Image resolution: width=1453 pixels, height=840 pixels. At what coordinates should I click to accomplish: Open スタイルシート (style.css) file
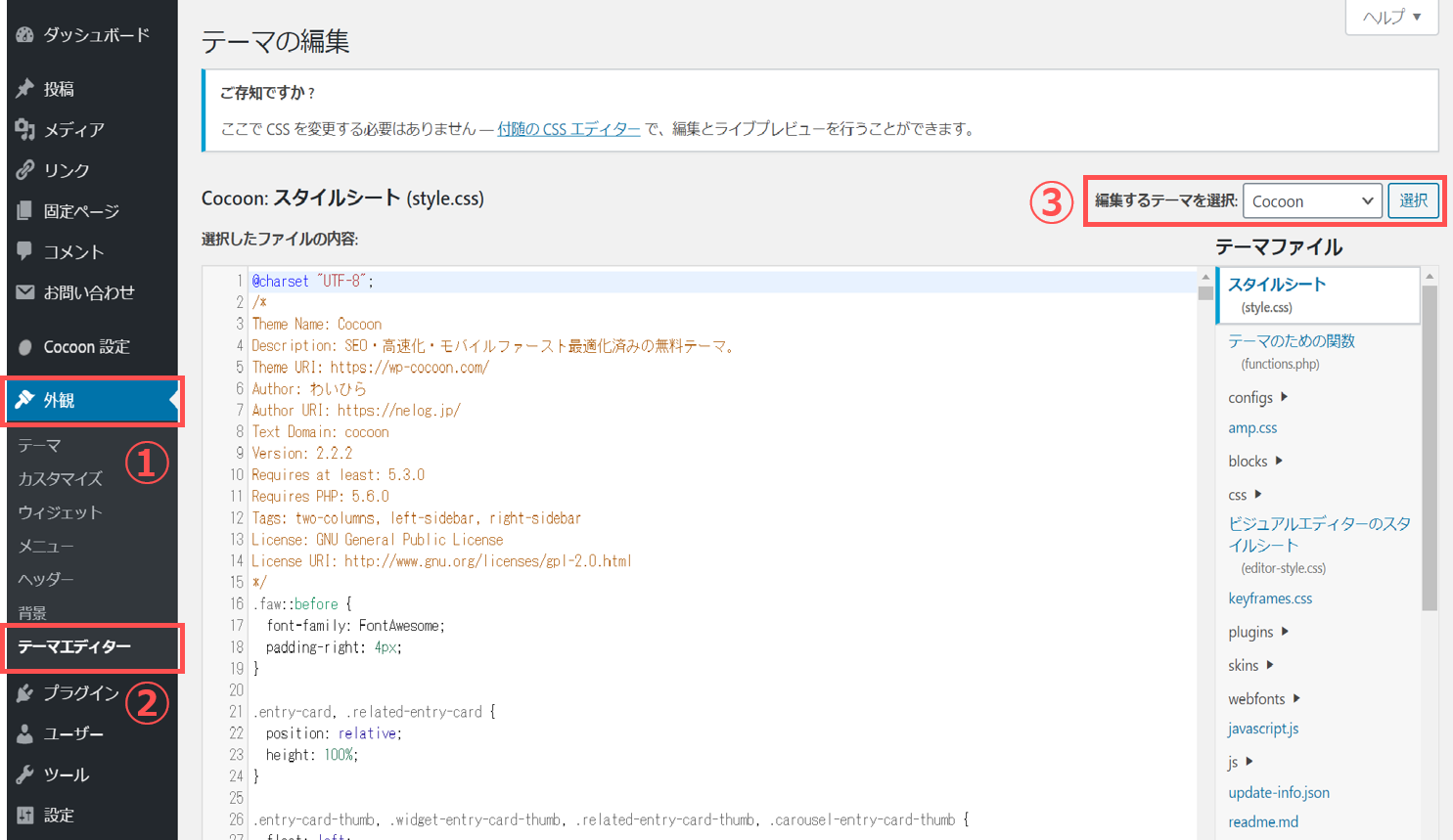[x=1319, y=294]
